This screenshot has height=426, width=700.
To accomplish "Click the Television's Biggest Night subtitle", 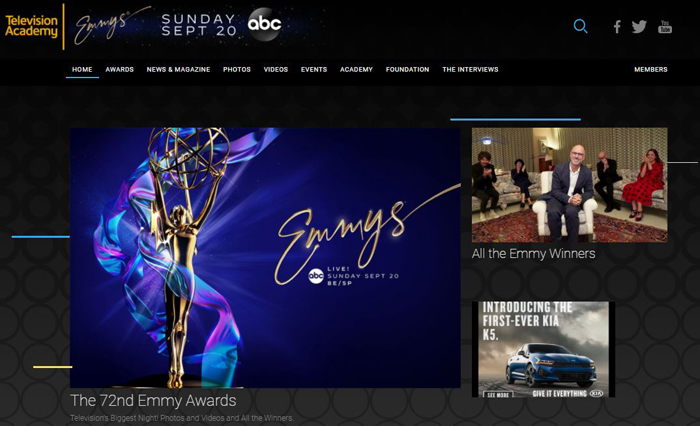I will (182, 418).
